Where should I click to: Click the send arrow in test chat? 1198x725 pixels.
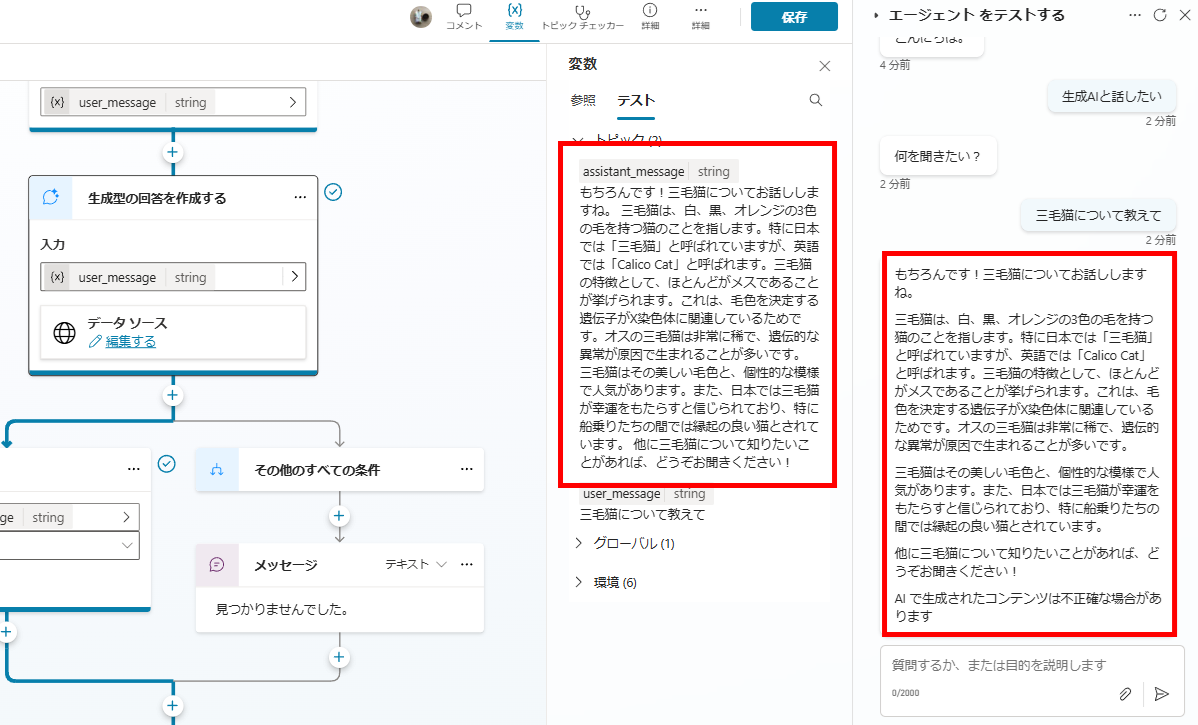tap(1161, 693)
